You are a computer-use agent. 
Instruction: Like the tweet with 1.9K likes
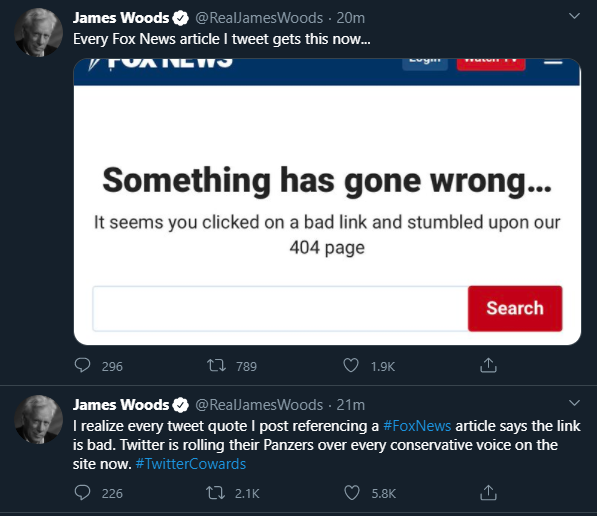pos(351,365)
